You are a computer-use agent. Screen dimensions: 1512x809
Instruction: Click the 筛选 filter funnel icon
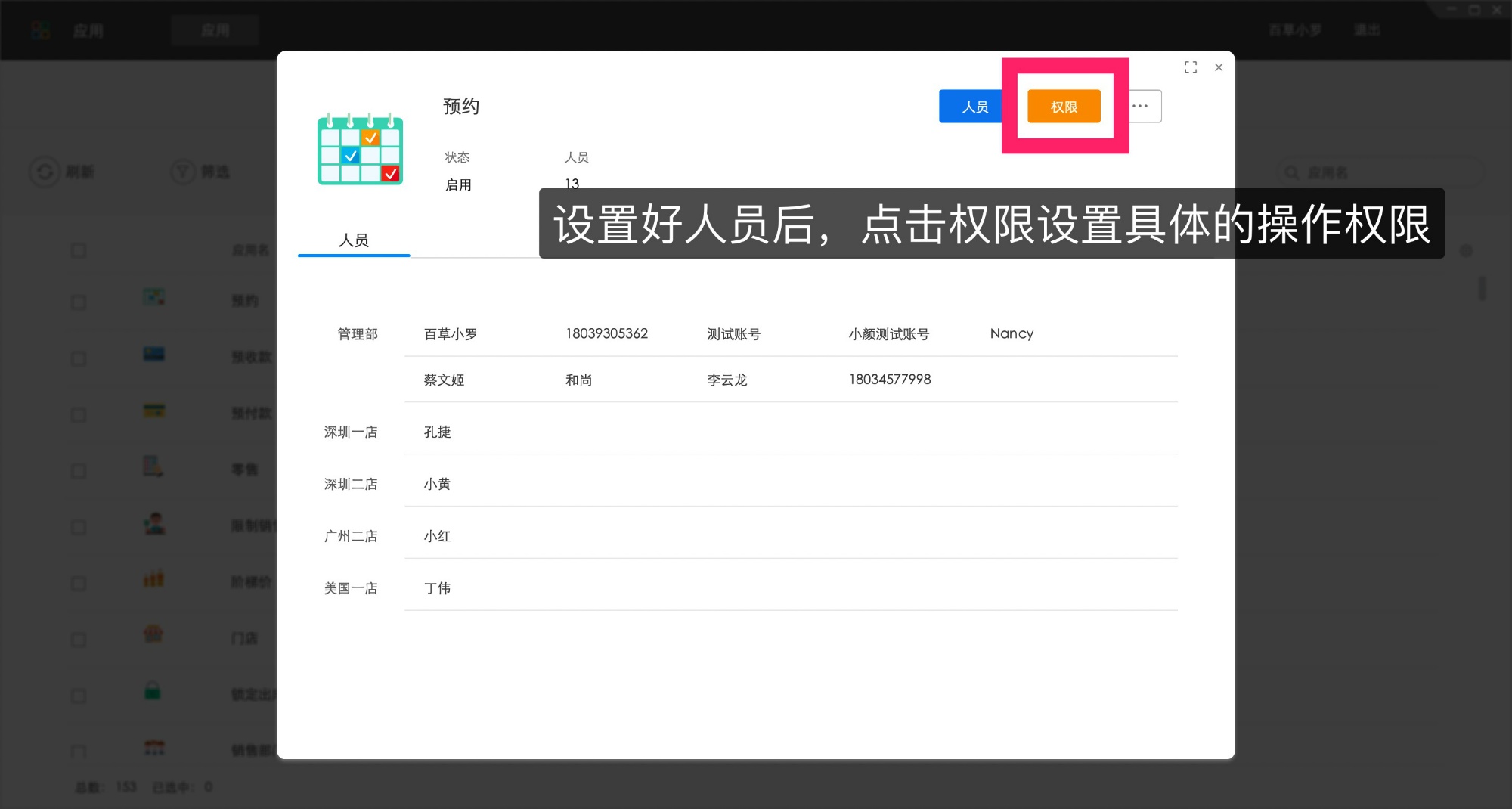[182, 172]
